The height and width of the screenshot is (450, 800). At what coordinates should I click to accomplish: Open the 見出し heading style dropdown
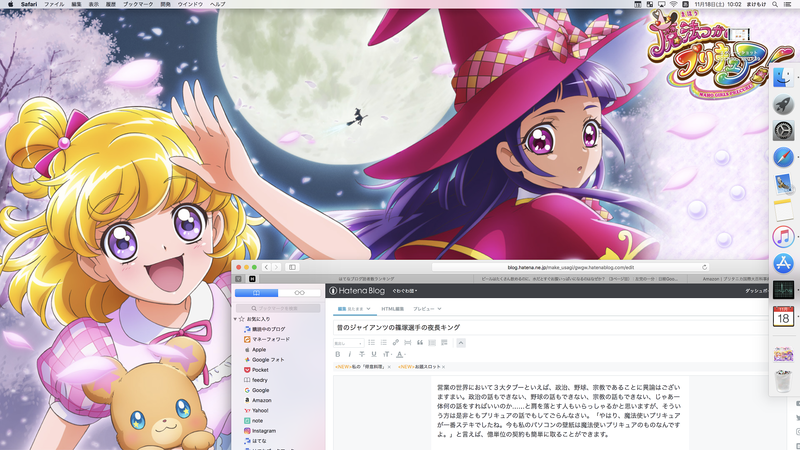[348, 343]
